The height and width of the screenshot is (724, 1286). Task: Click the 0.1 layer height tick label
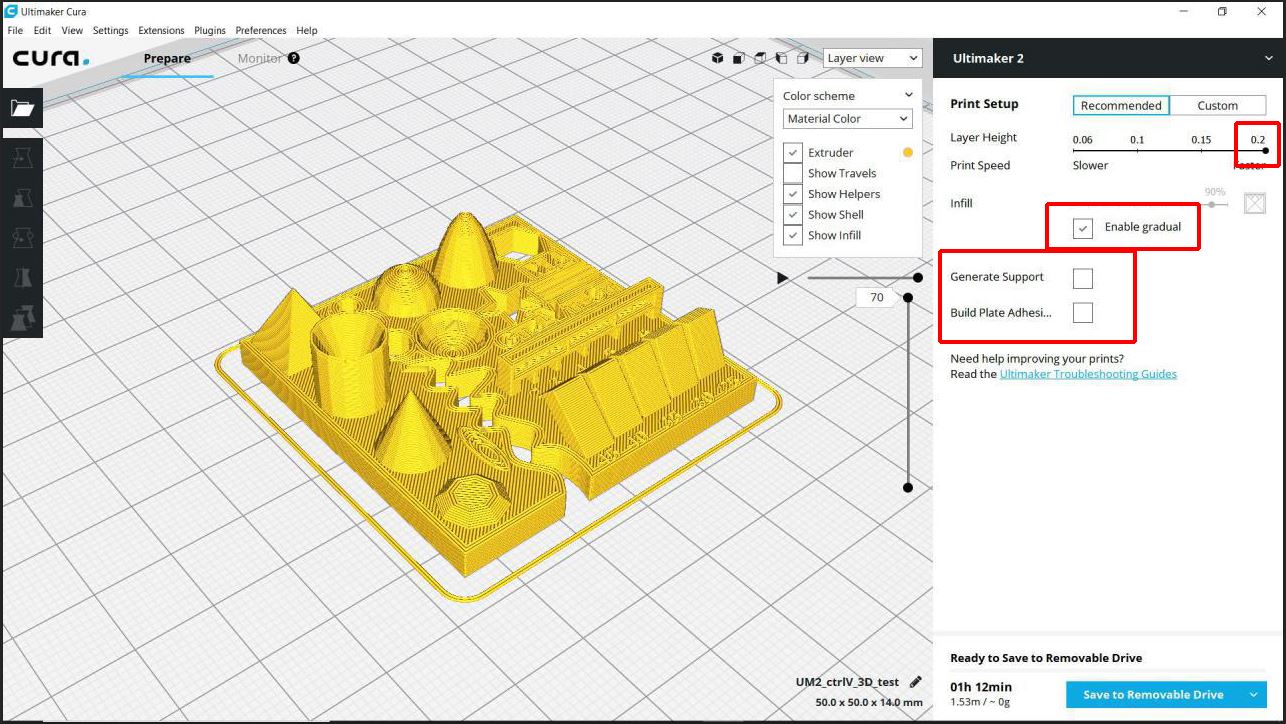pyautogui.click(x=1137, y=140)
